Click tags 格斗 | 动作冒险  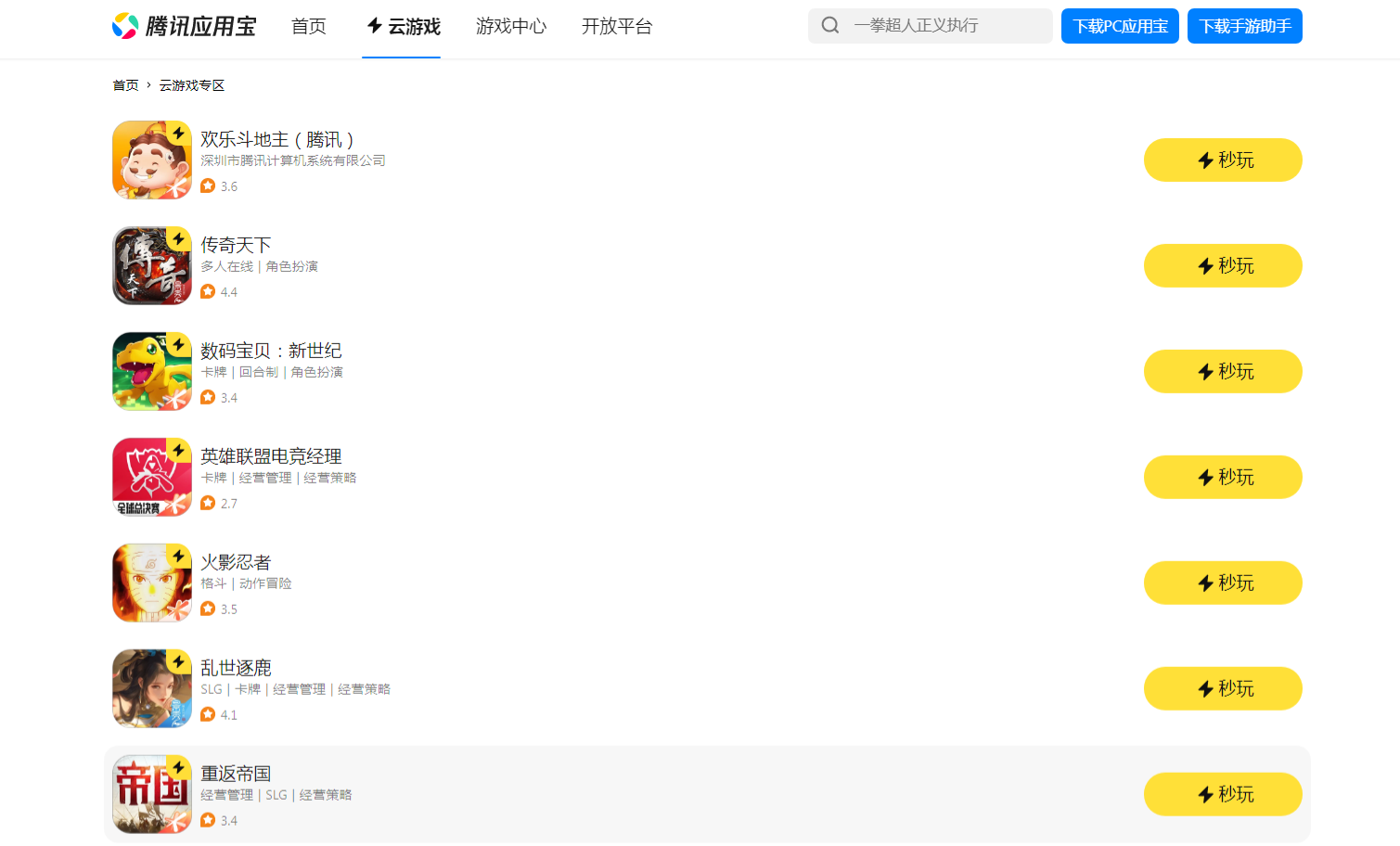point(246,583)
